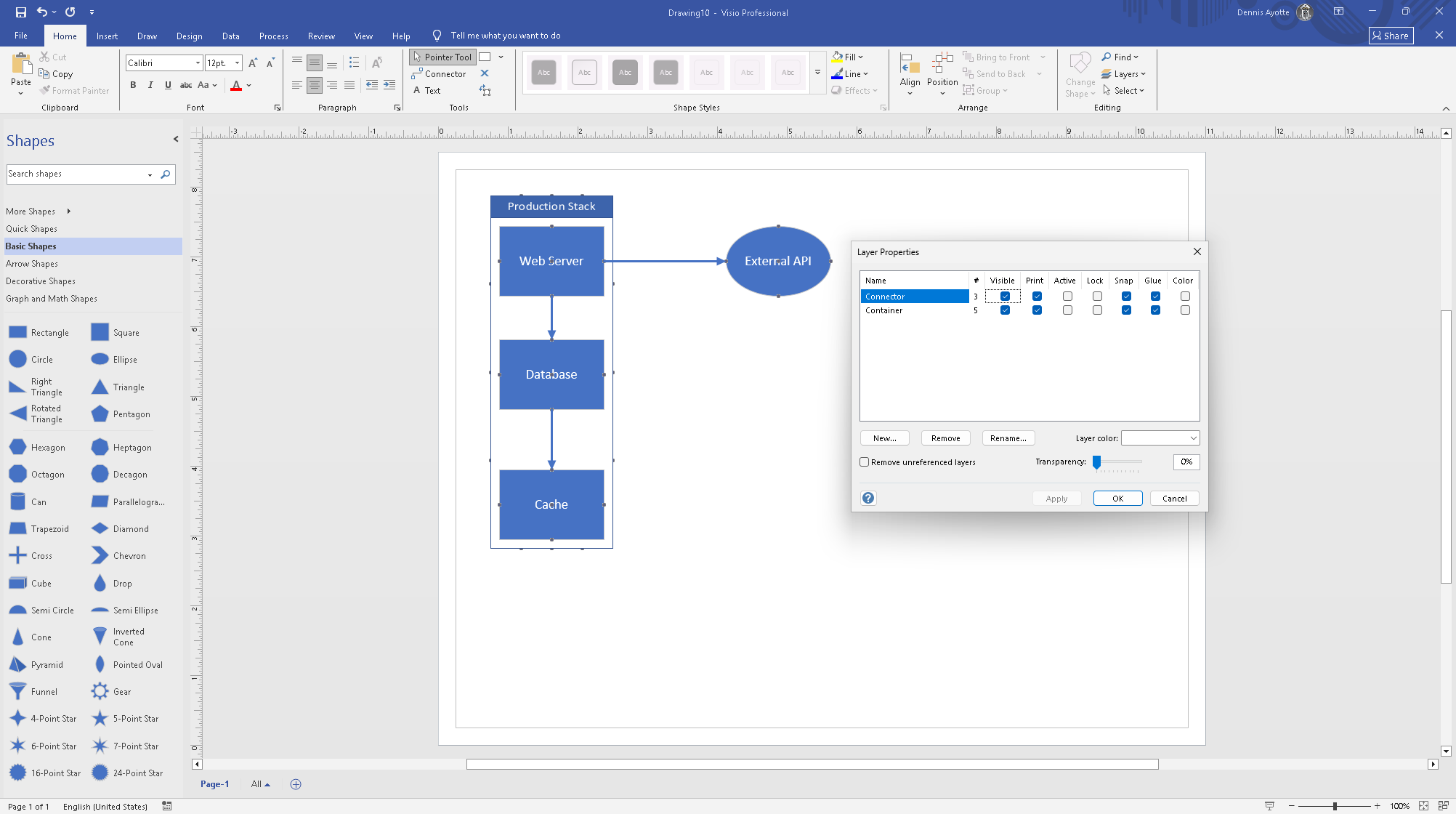
Task: Click Format Painter
Action: pyautogui.click(x=74, y=90)
